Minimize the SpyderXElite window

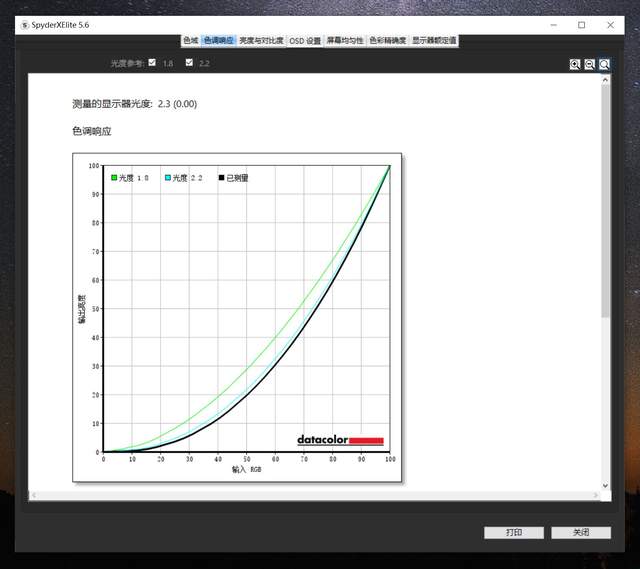[x=553, y=25]
